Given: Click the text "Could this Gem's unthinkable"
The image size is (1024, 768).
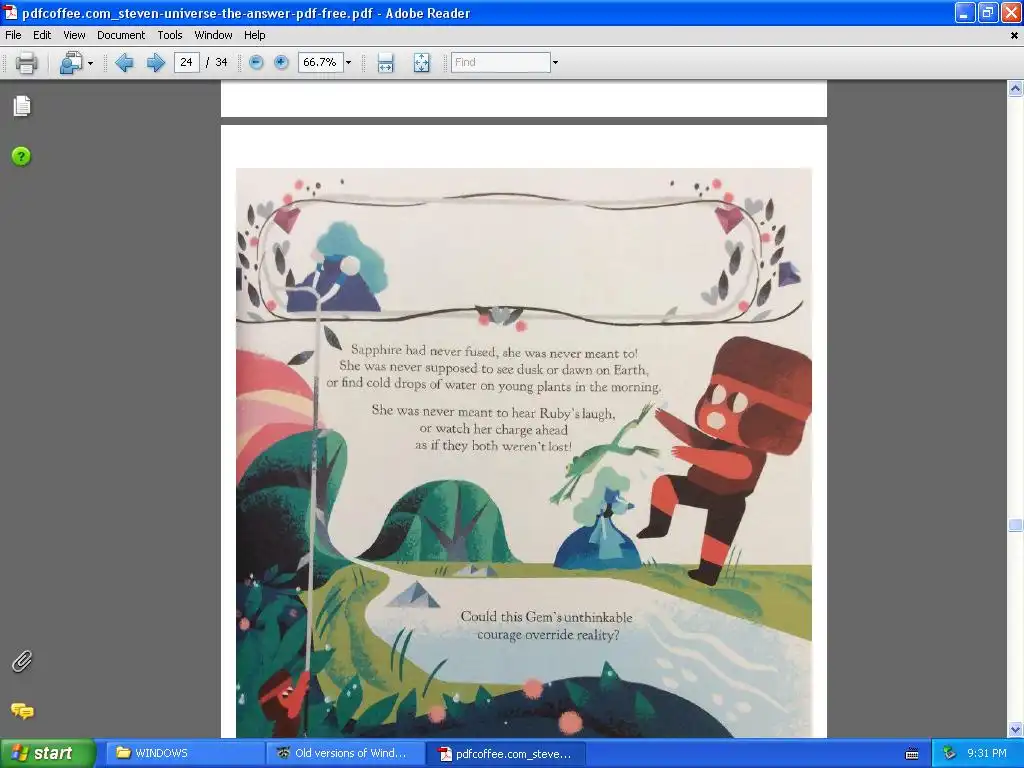Looking at the screenshot, I should click(546, 616).
